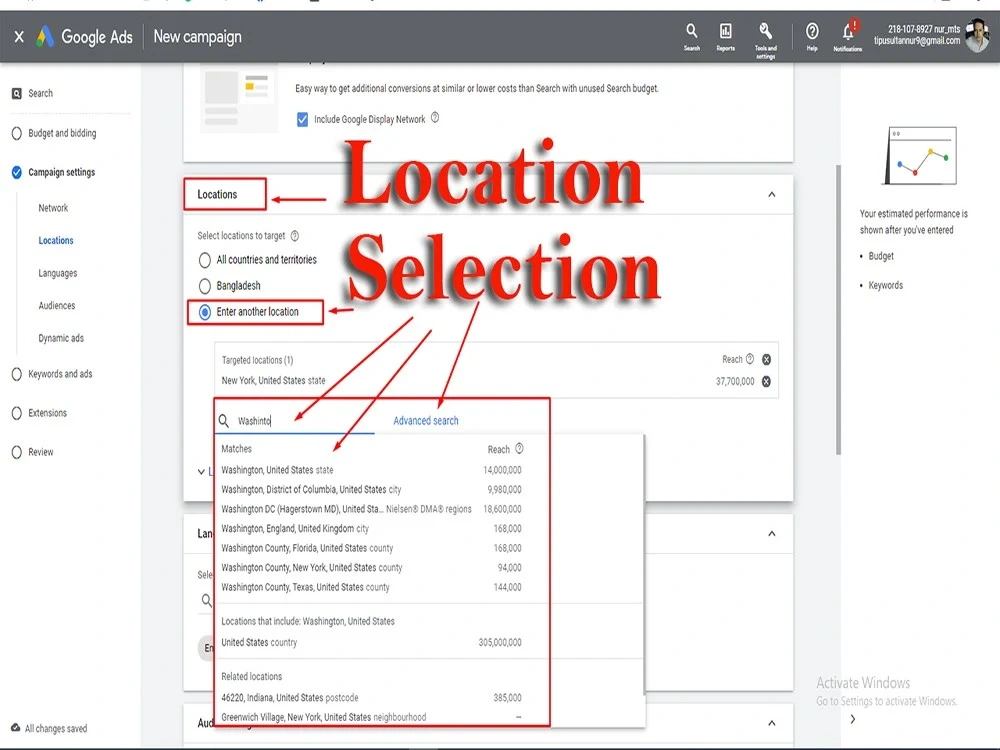Viewport: 1000px width, 750px height.
Task: Open Locations sub-item in sidebar
Action: [x=56, y=240]
